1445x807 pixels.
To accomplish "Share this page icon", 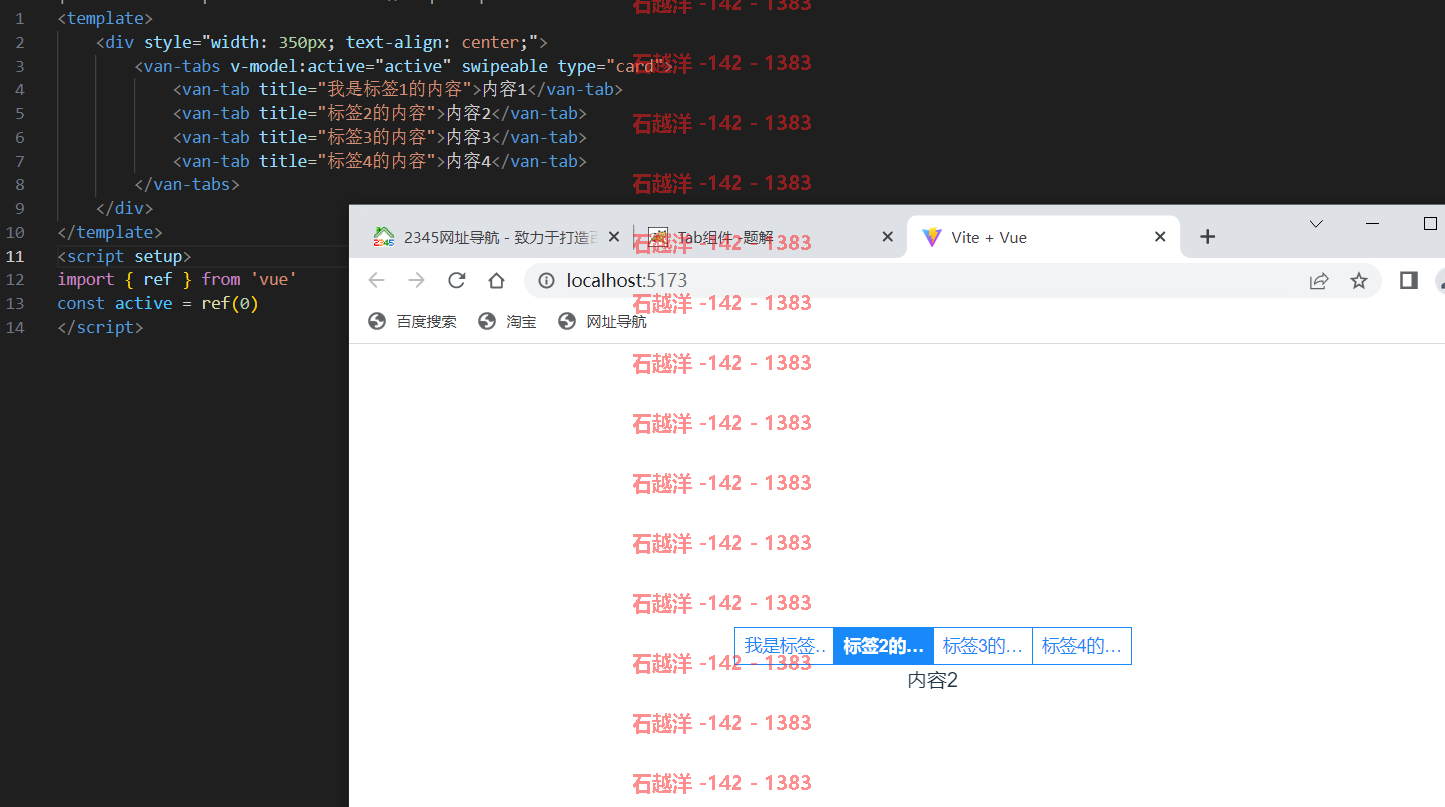I will click(x=1319, y=281).
